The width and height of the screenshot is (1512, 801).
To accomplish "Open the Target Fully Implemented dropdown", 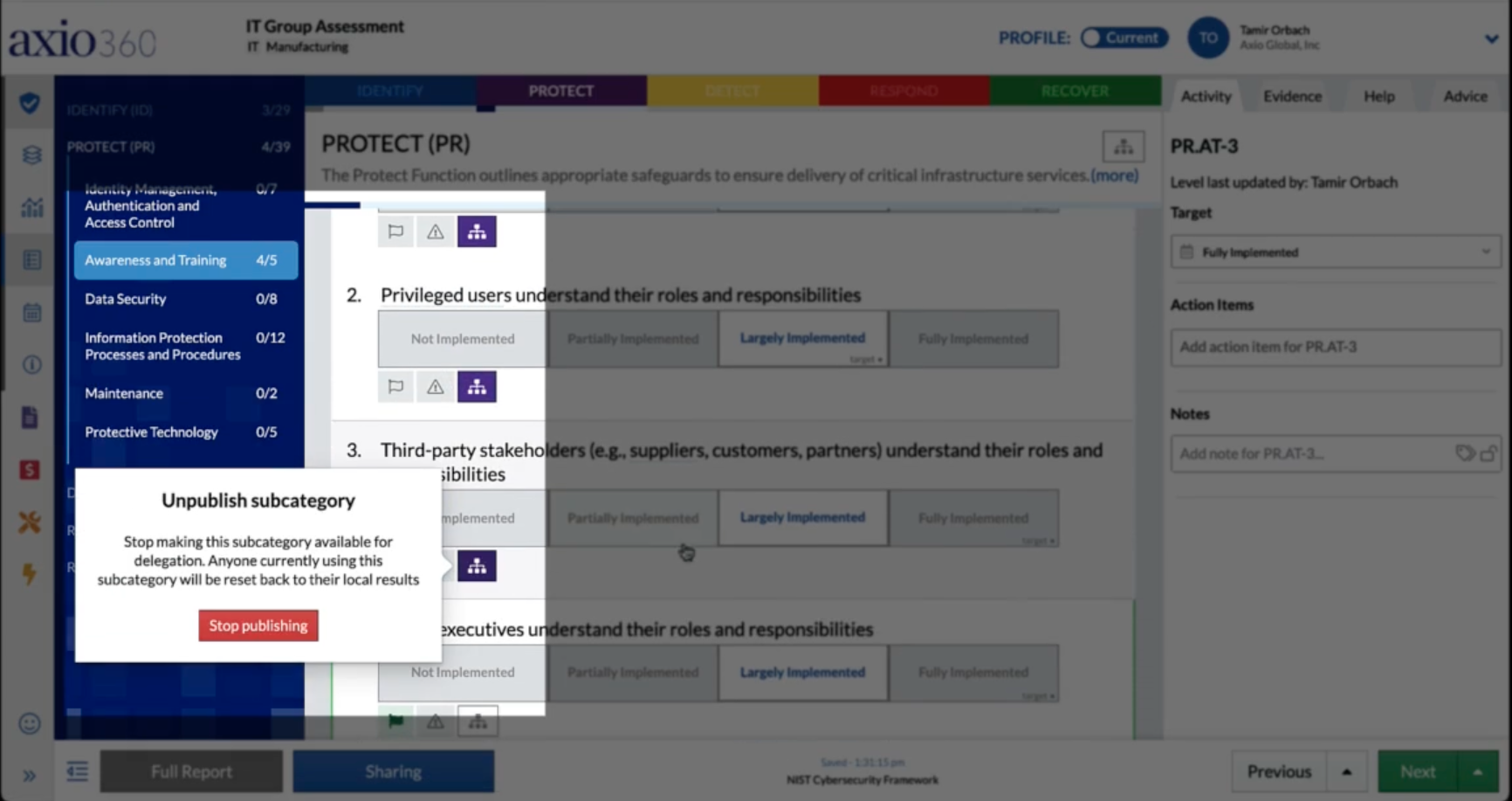I will [x=1335, y=252].
